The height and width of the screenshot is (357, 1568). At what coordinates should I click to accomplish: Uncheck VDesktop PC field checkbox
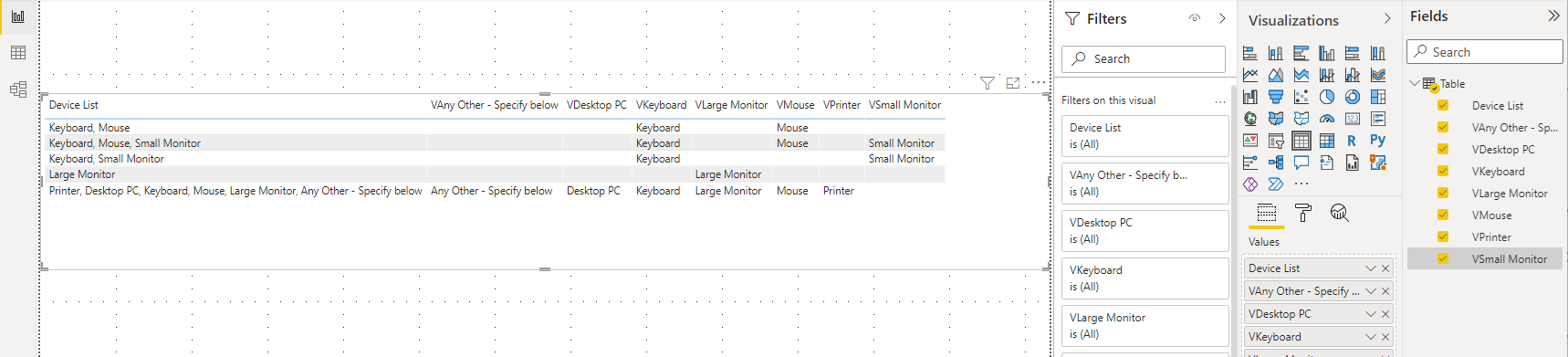1443,149
